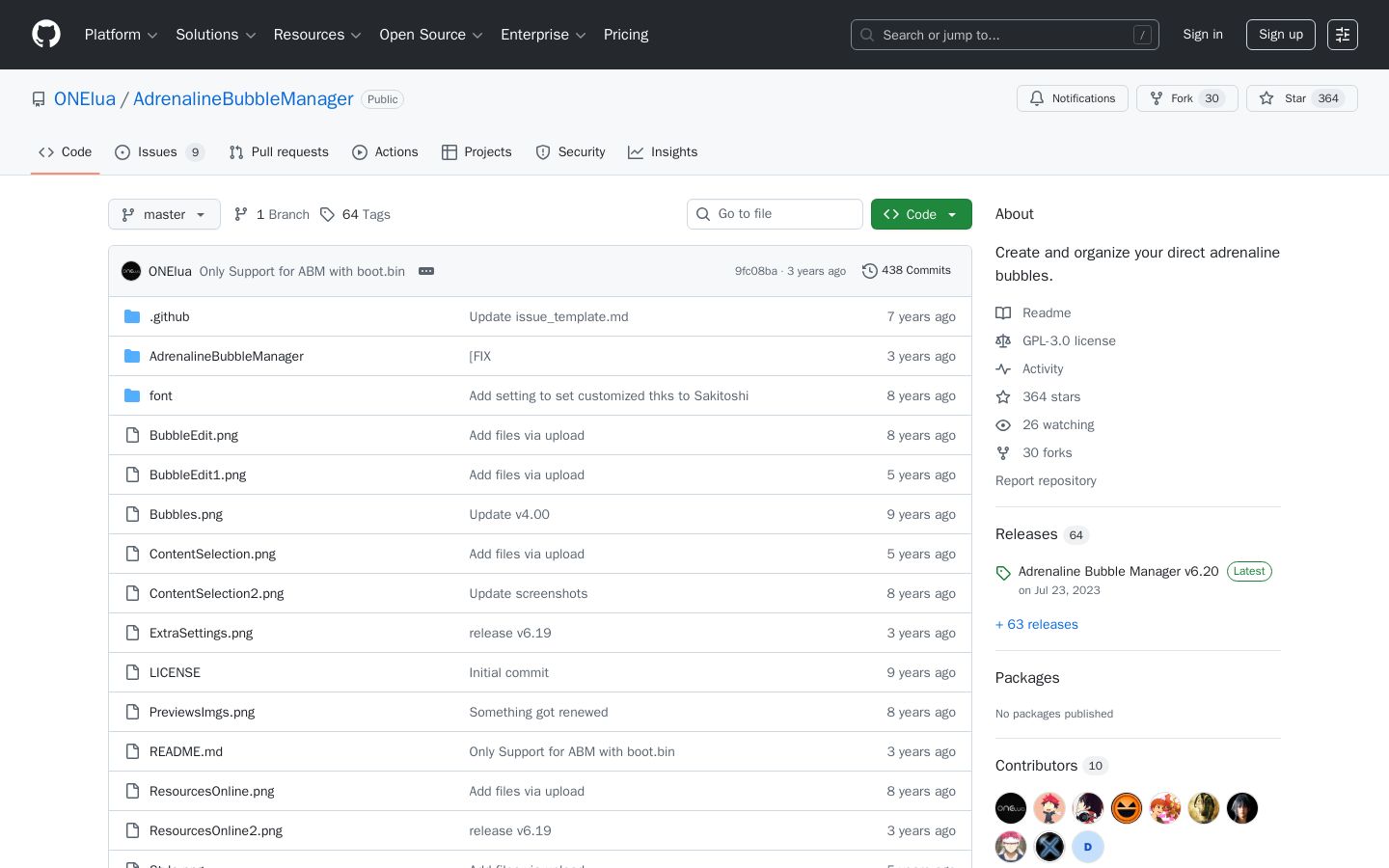
Task: Switch to the Actions tab
Action: [x=385, y=152]
